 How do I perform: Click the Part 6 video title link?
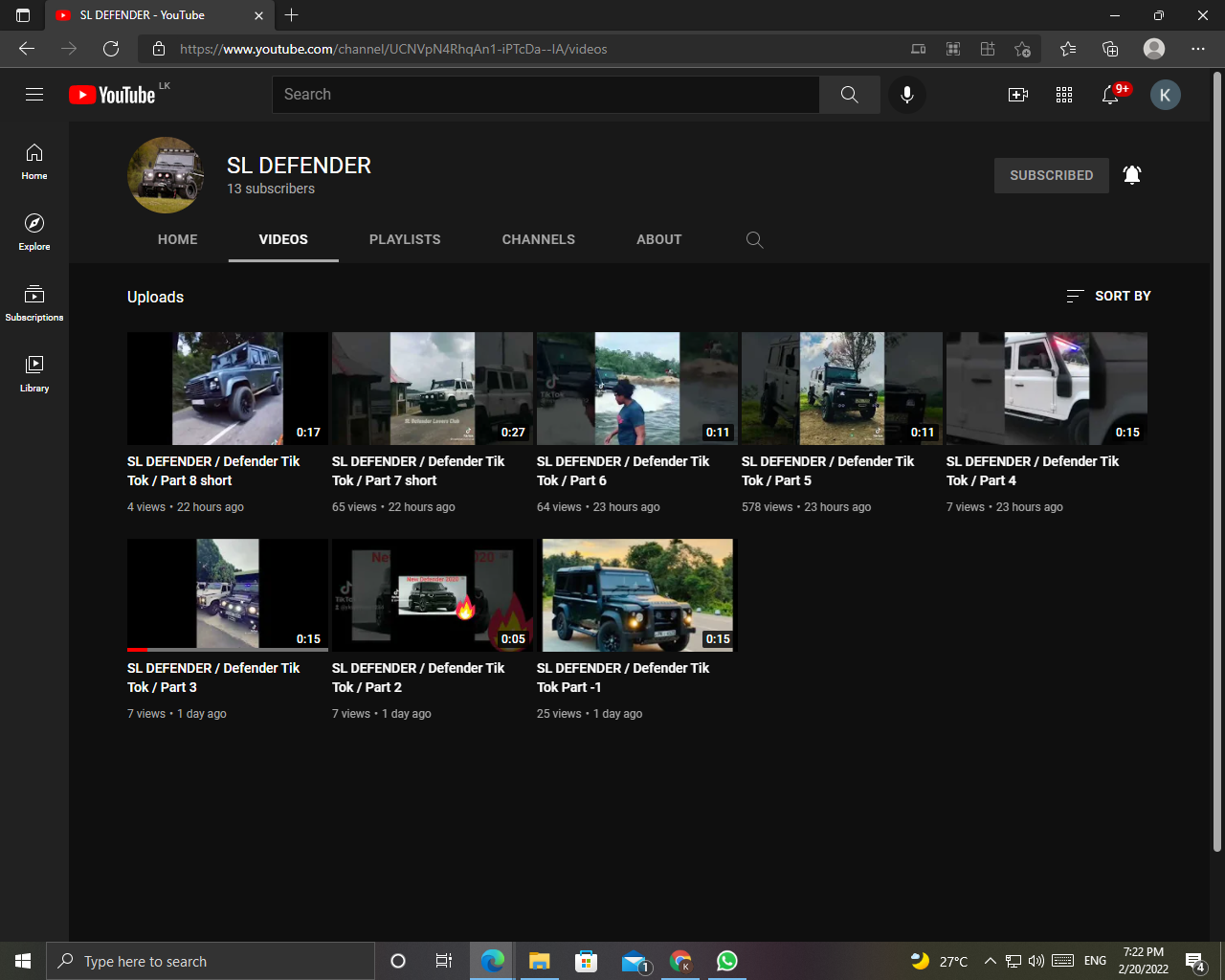(623, 471)
